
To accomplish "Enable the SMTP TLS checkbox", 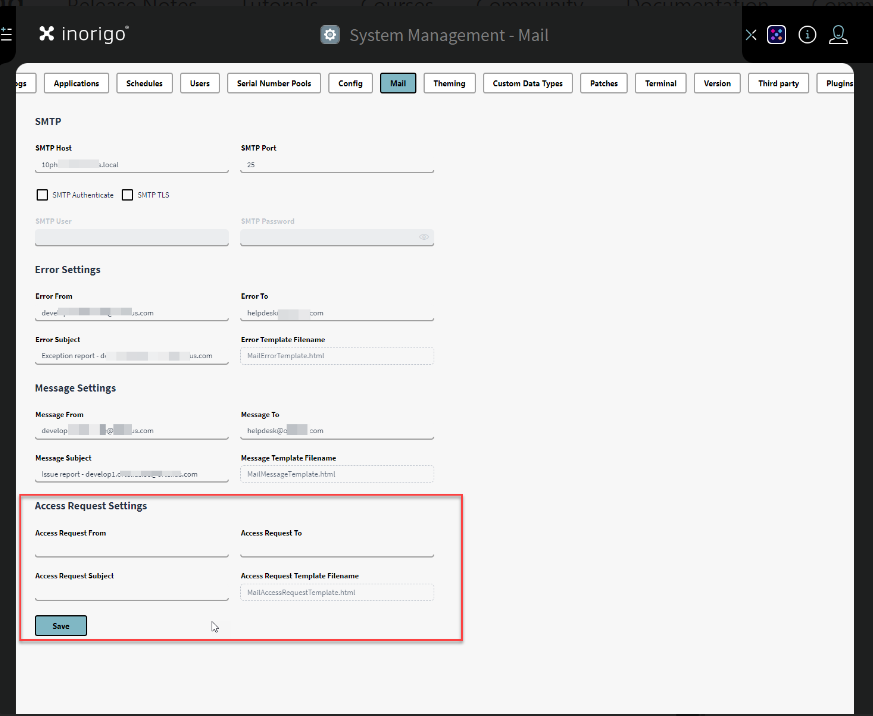I will point(128,195).
